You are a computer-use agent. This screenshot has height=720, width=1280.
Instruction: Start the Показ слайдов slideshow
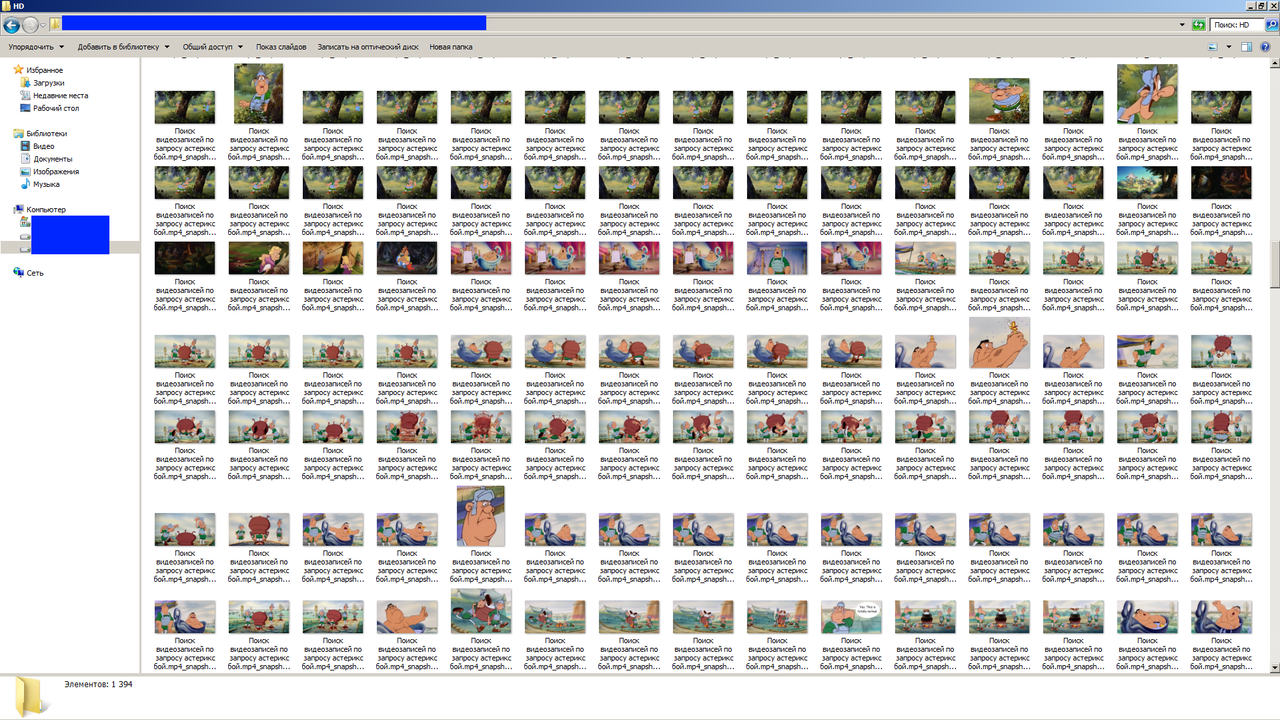(281, 46)
